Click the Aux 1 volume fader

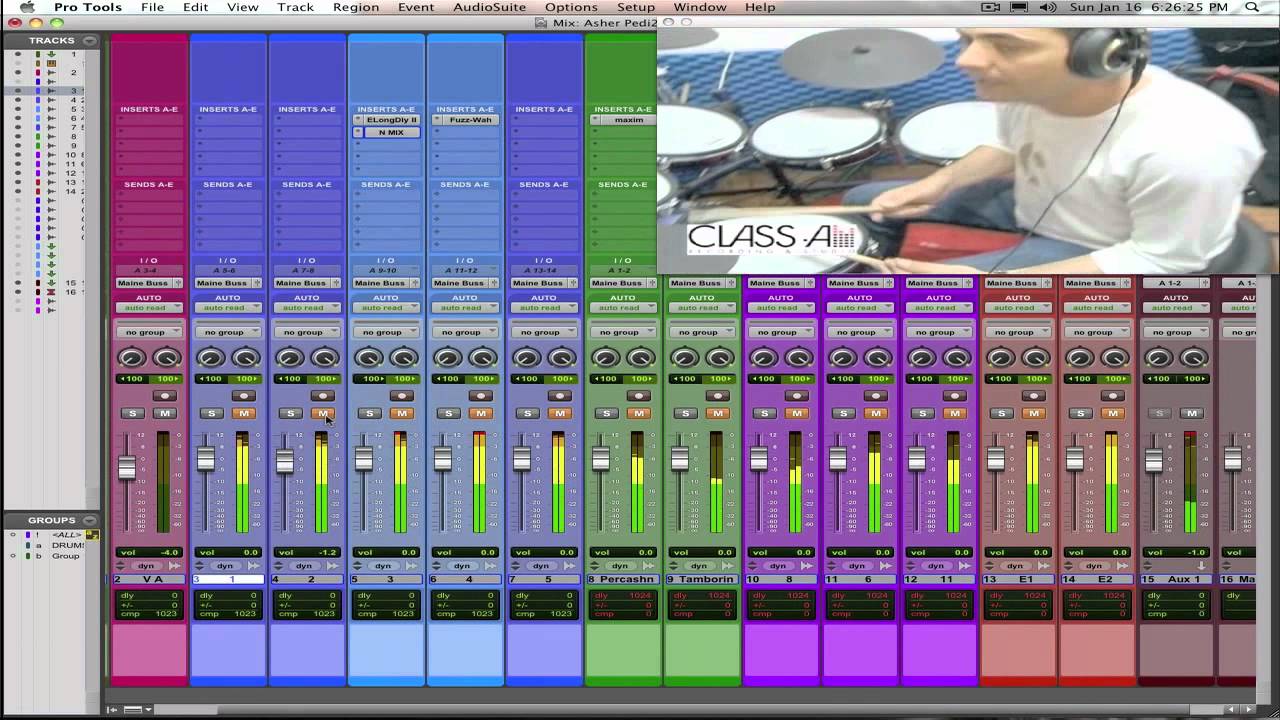click(x=1154, y=459)
